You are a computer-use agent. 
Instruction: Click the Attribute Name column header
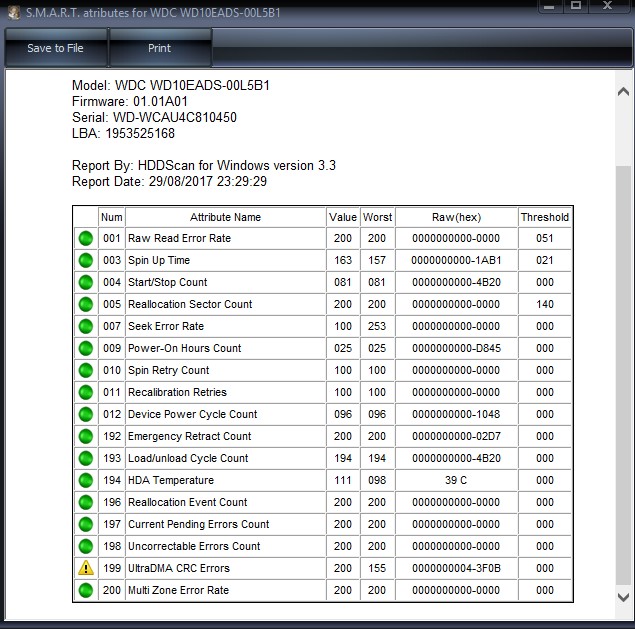(x=226, y=217)
